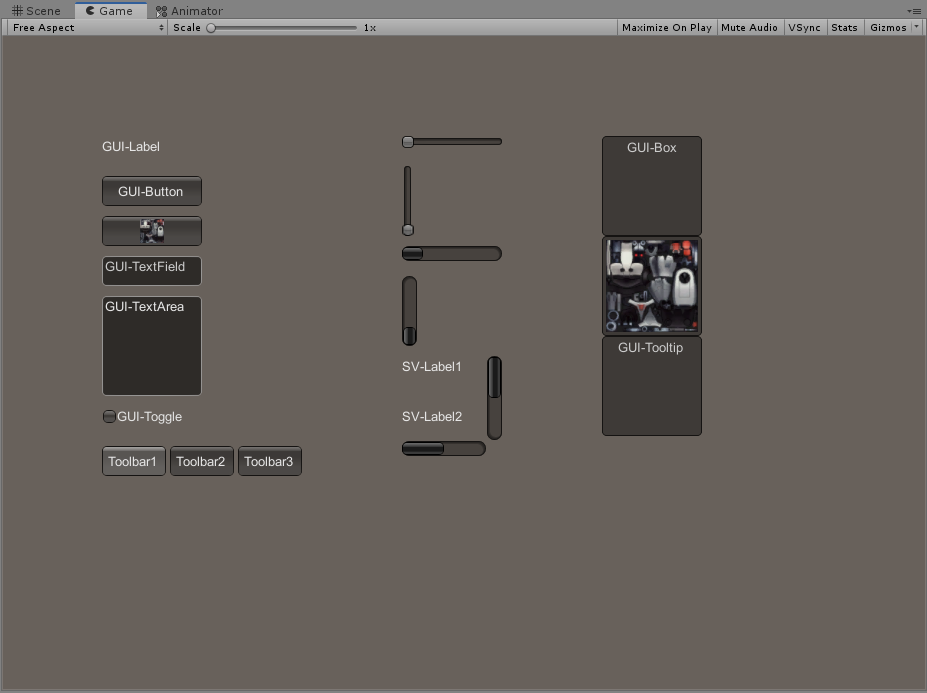Select Toolbar1 in the toolbar group
The height and width of the screenshot is (693, 927).
(x=133, y=461)
